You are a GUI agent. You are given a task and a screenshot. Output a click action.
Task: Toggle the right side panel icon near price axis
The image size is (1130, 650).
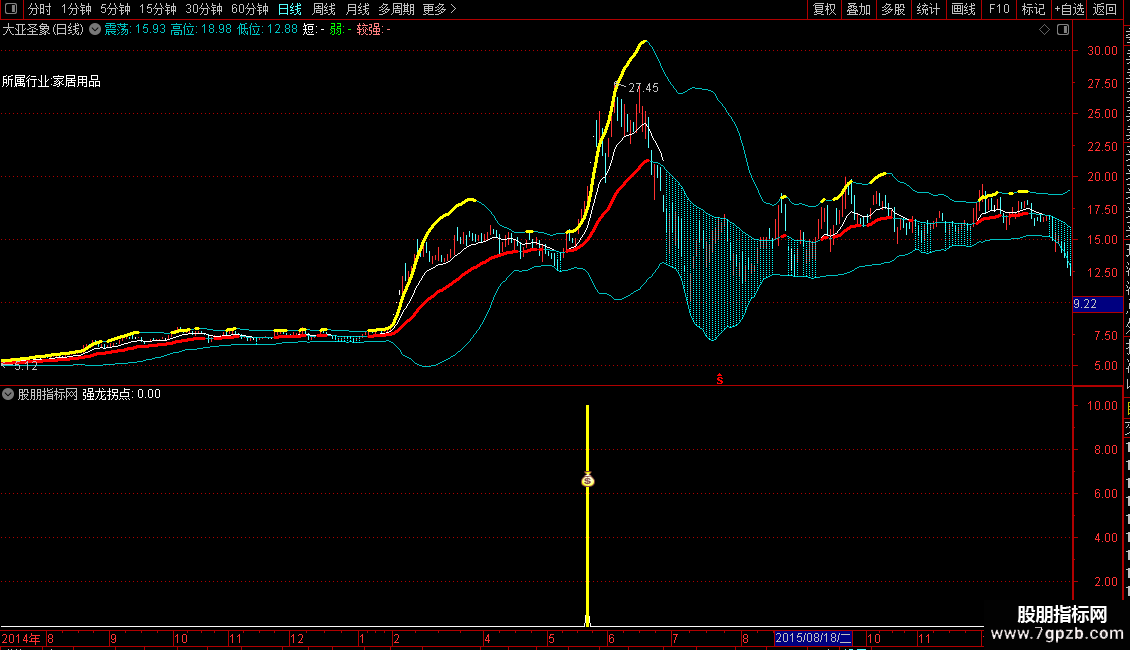1061,30
